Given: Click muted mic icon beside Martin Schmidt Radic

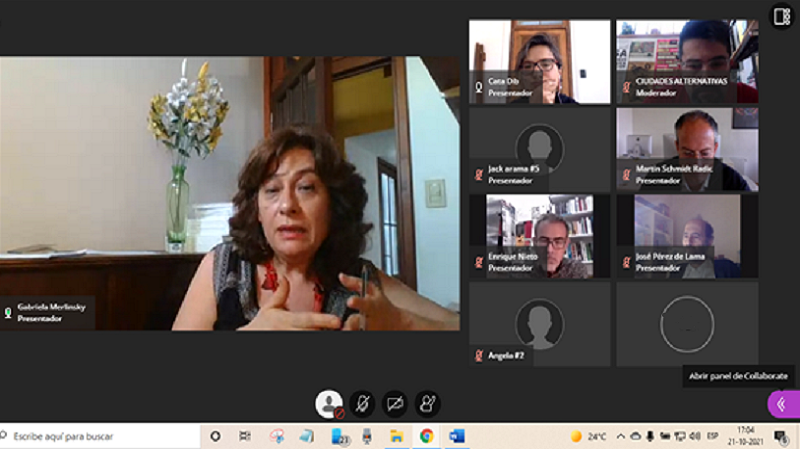Looking at the screenshot, I should pyautogui.click(x=627, y=175).
